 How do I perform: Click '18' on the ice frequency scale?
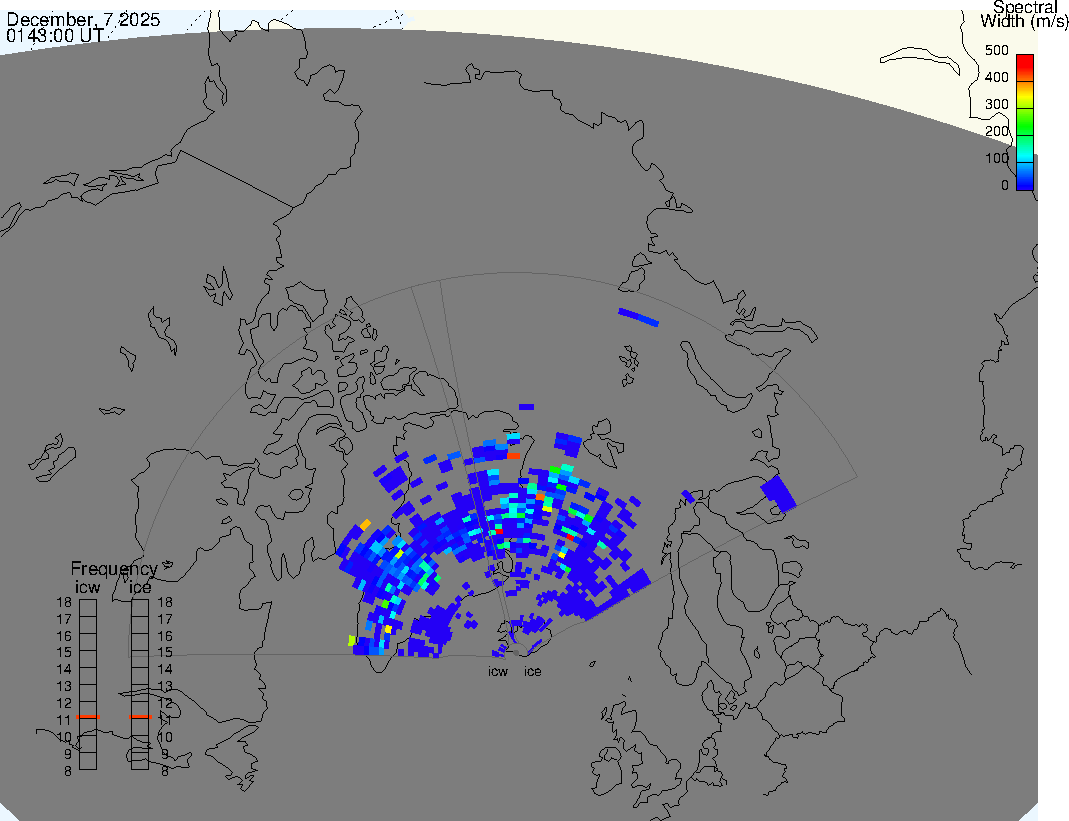click(x=165, y=602)
